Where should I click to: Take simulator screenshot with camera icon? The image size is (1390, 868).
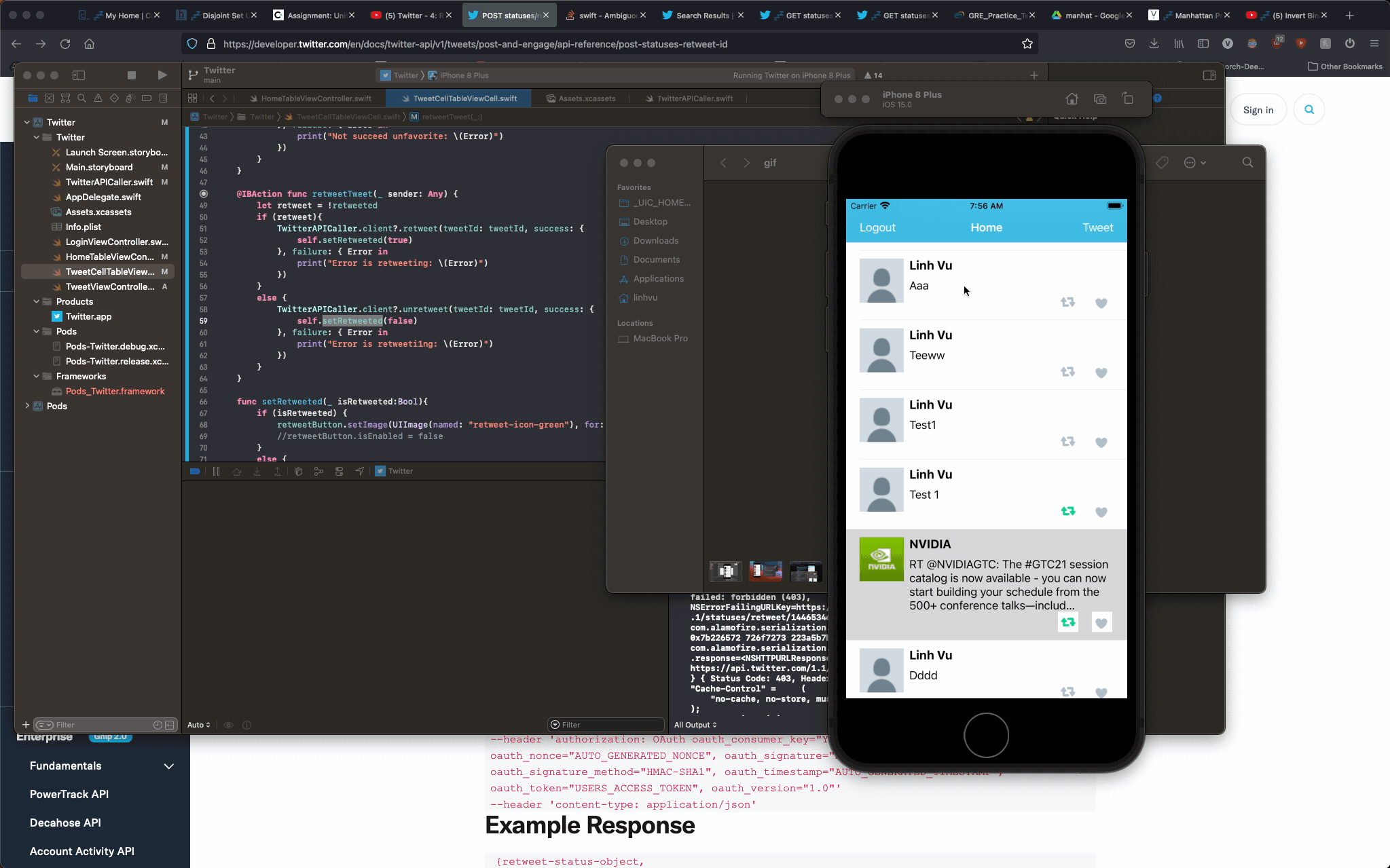[x=1100, y=99]
